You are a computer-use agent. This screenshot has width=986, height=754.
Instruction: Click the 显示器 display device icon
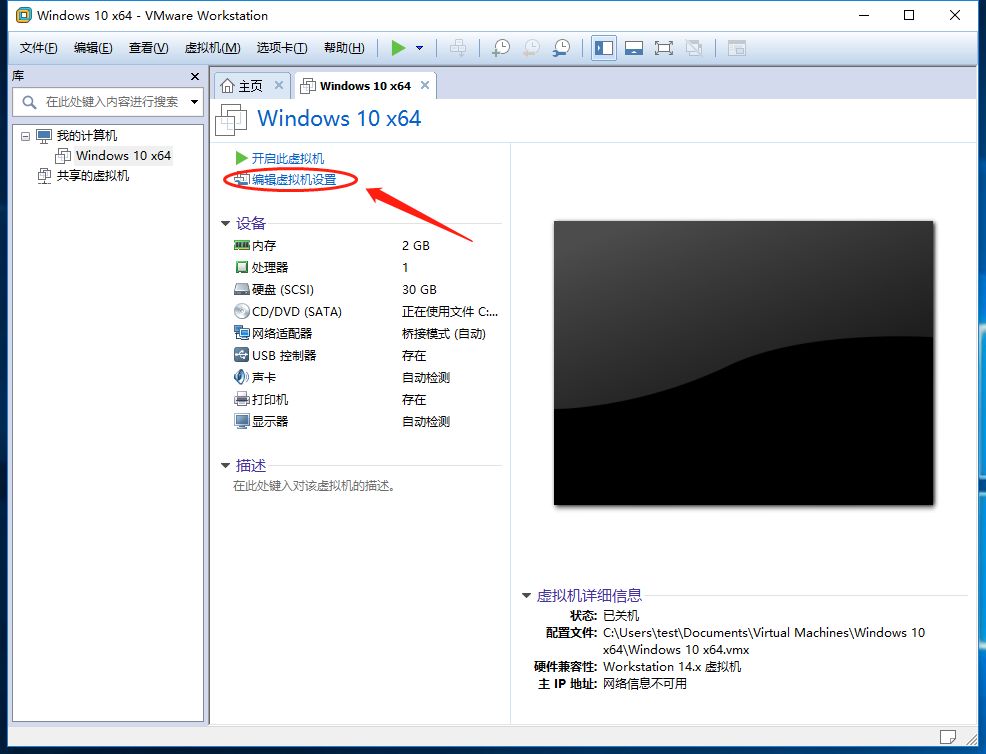pyautogui.click(x=241, y=421)
